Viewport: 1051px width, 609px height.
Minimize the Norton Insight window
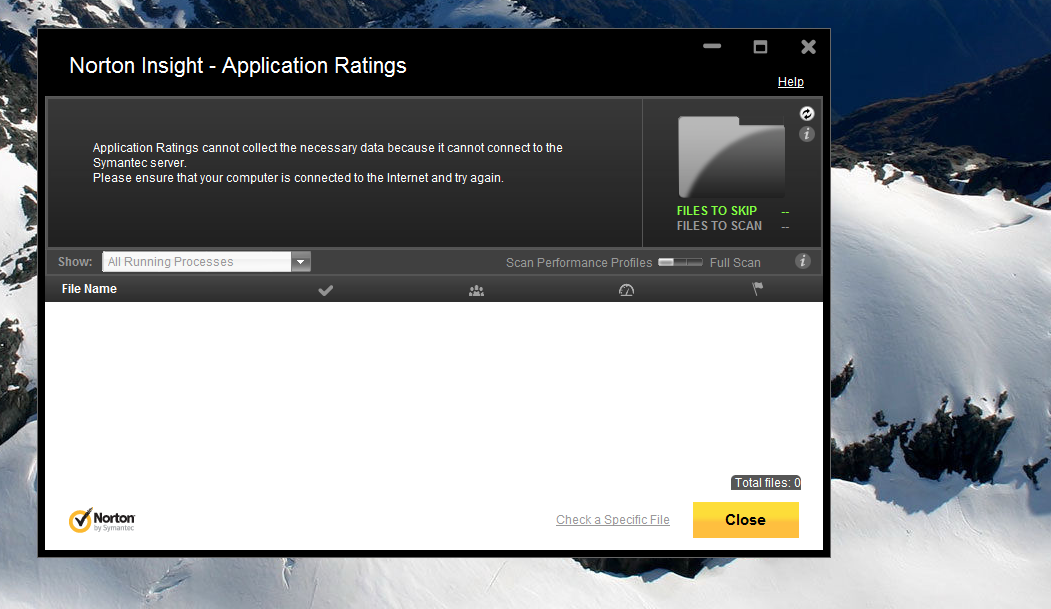pos(712,46)
